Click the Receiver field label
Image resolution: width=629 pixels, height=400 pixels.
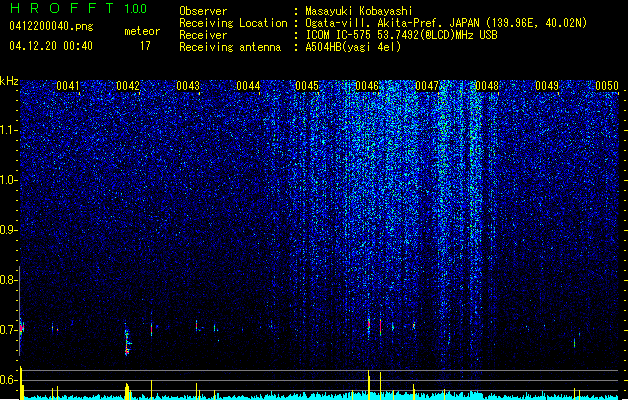pyautogui.click(x=203, y=35)
